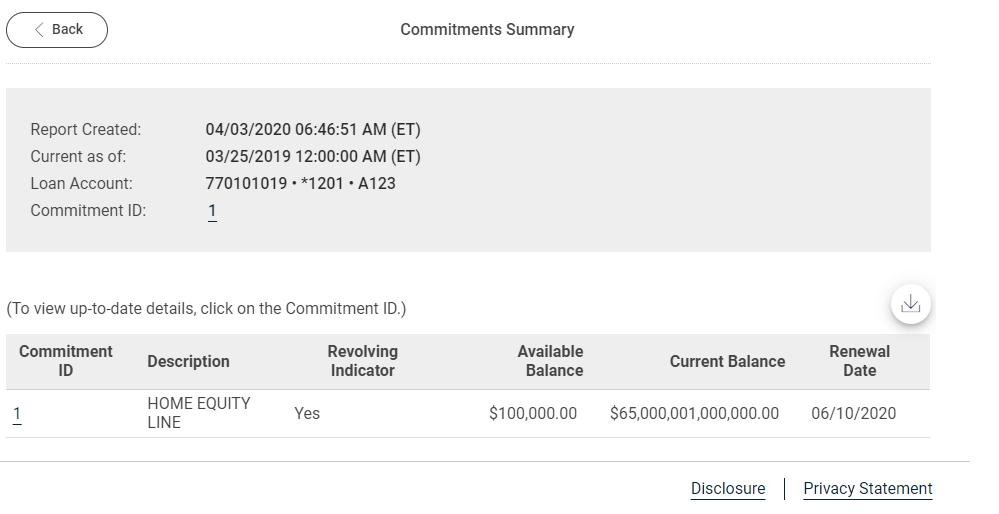View the Privacy Statement
This screenshot has height=514, width=999.
[x=867, y=489]
